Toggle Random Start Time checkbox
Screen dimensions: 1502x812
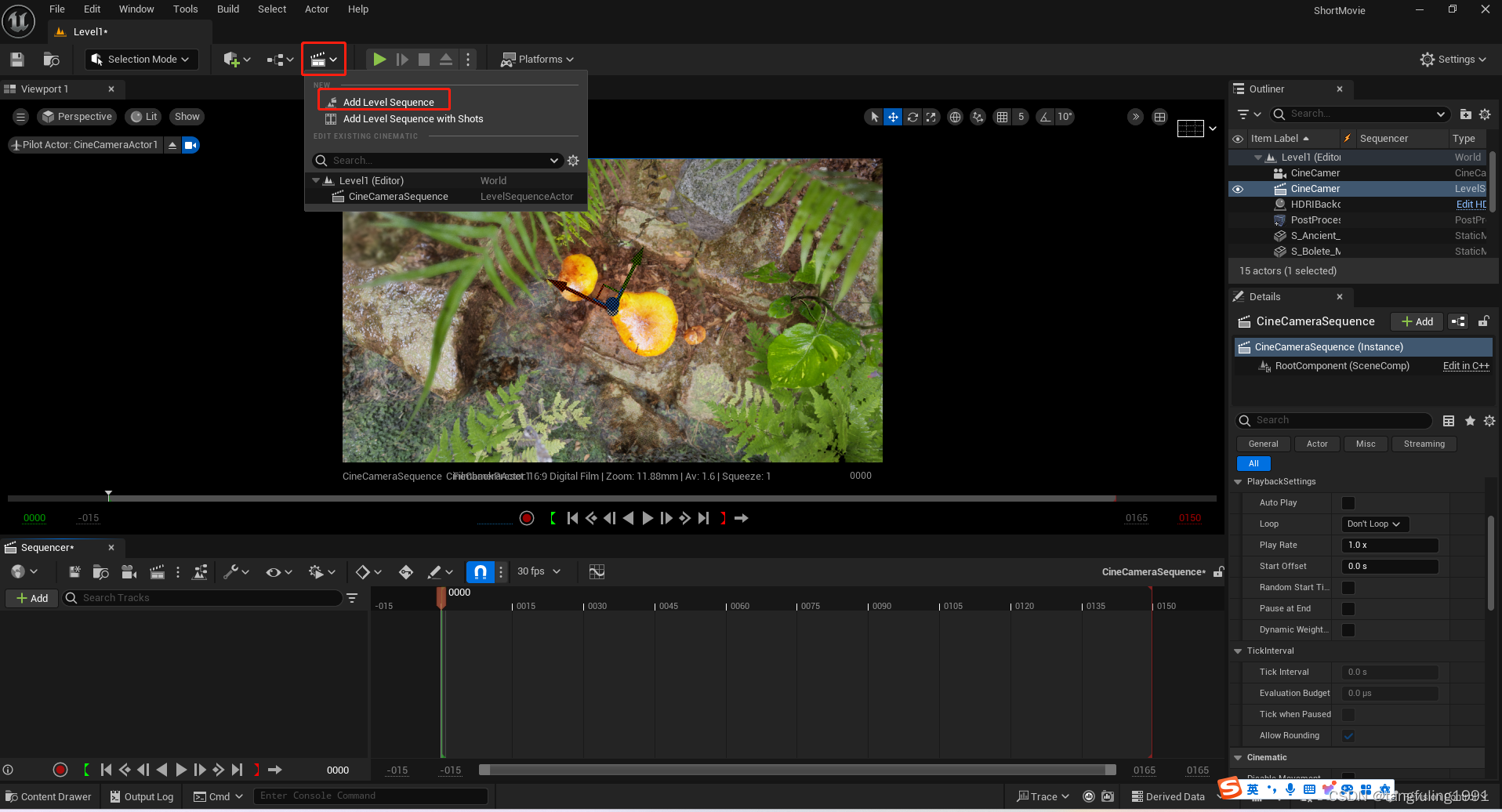pyautogui.click(x=1348, y=588)
